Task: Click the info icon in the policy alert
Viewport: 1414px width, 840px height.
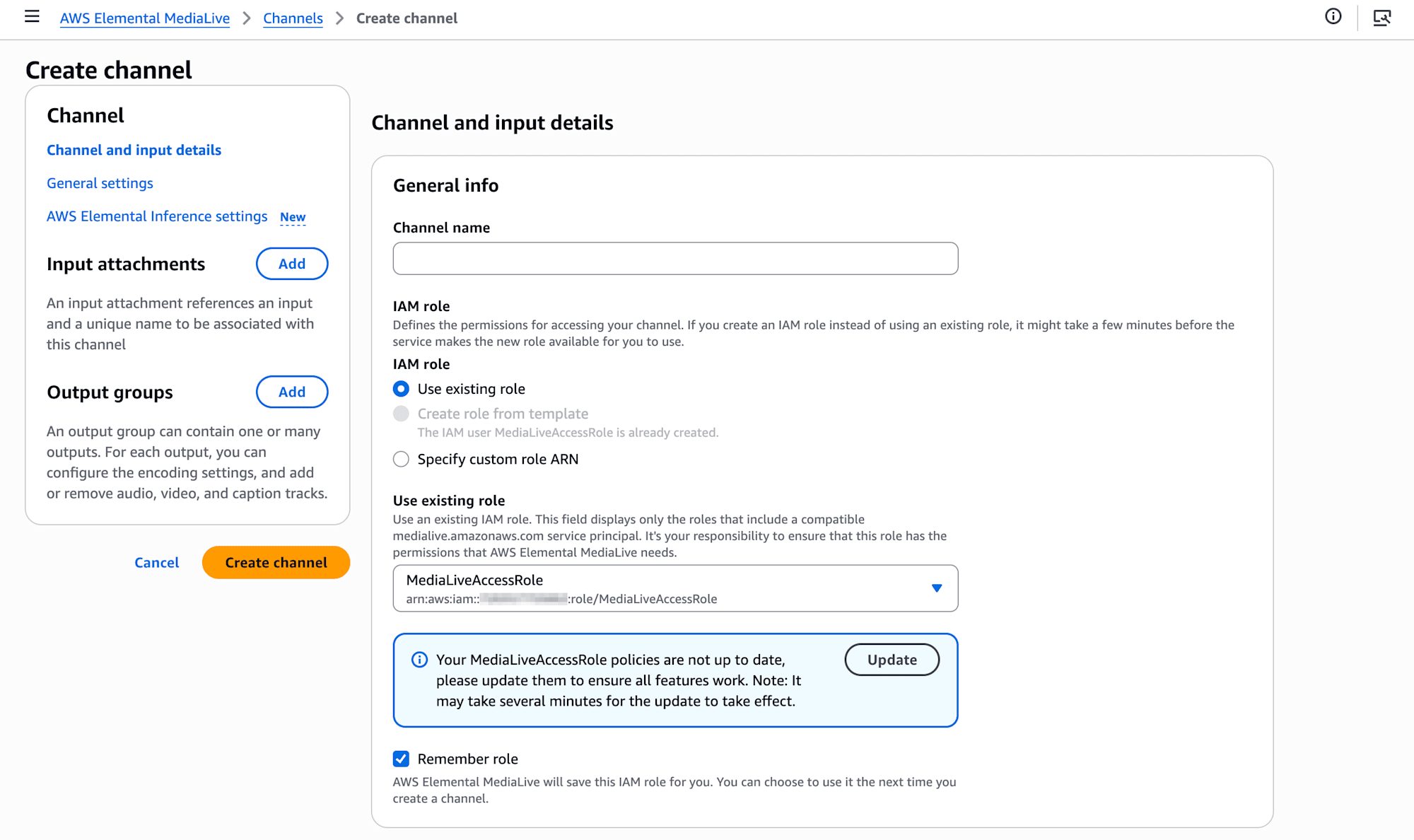Action: tap(419, 660)
